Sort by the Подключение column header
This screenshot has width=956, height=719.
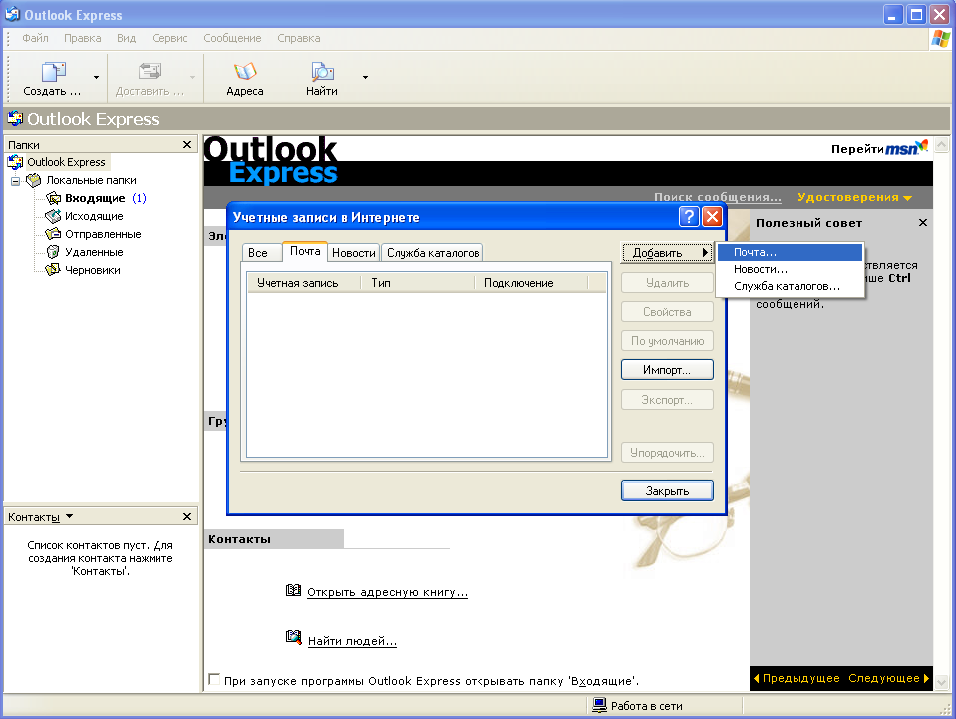pos(530,283)
